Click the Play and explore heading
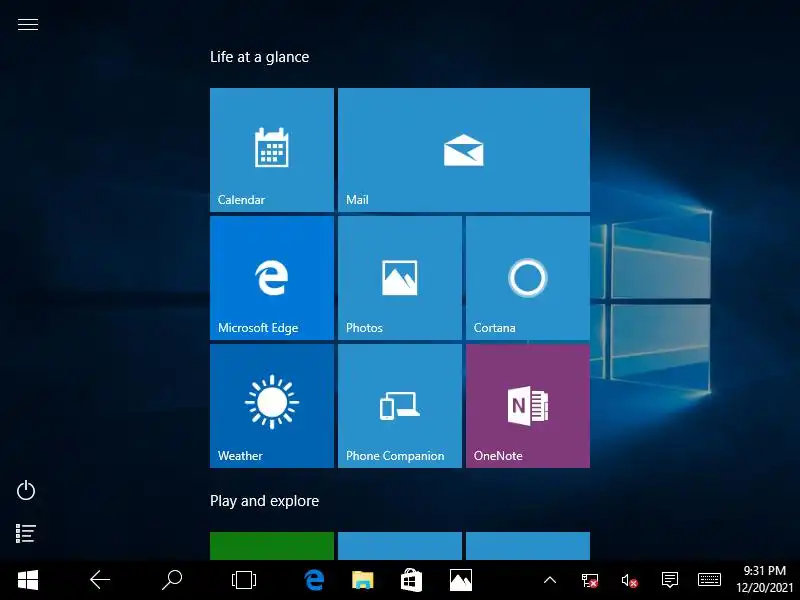The height and width of the screenshot is (600, 800). tap(264, 501)
